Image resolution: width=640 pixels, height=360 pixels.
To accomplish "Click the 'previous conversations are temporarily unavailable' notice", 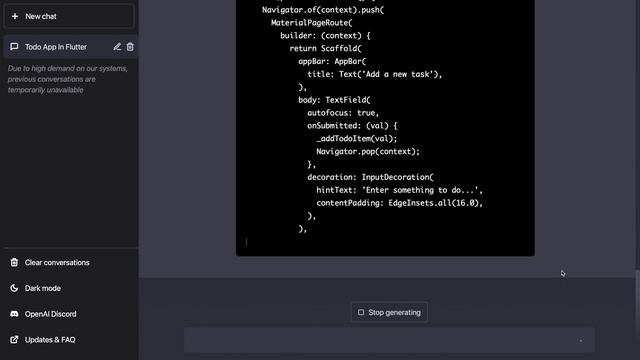I will tap(68, 79).
